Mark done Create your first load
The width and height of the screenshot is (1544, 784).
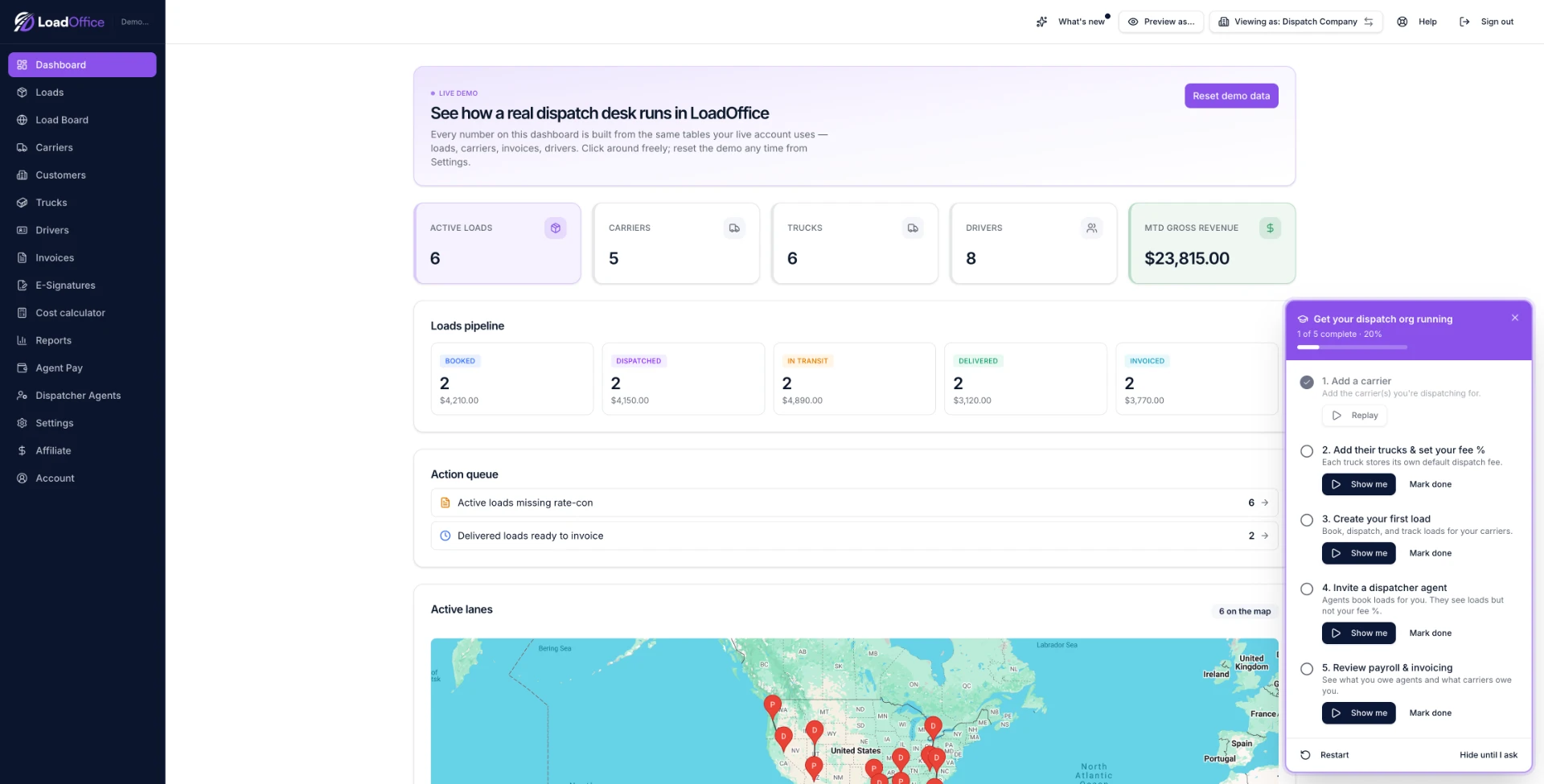tap(1430, 553)
